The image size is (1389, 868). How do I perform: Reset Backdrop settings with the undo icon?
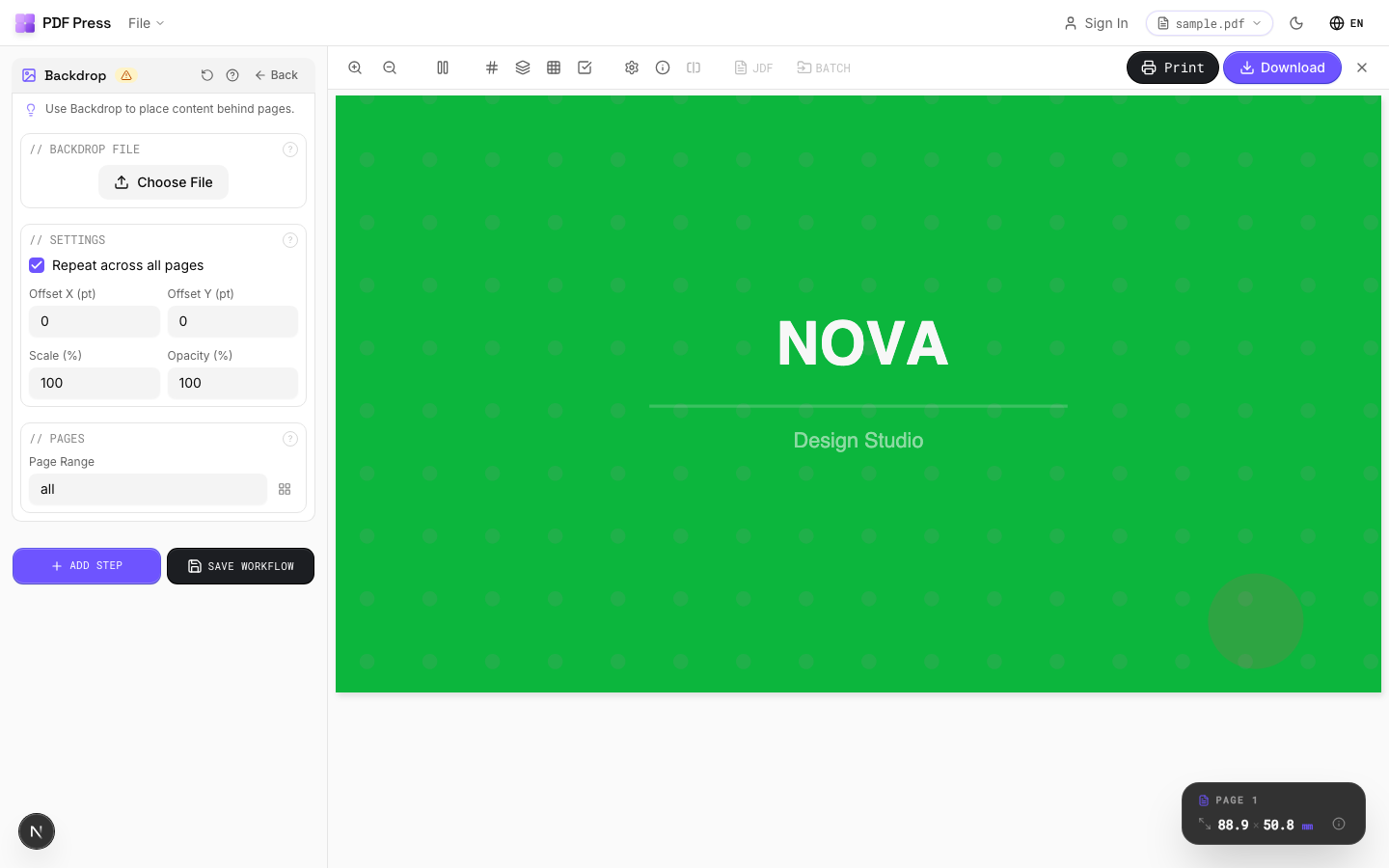[206, 75]
